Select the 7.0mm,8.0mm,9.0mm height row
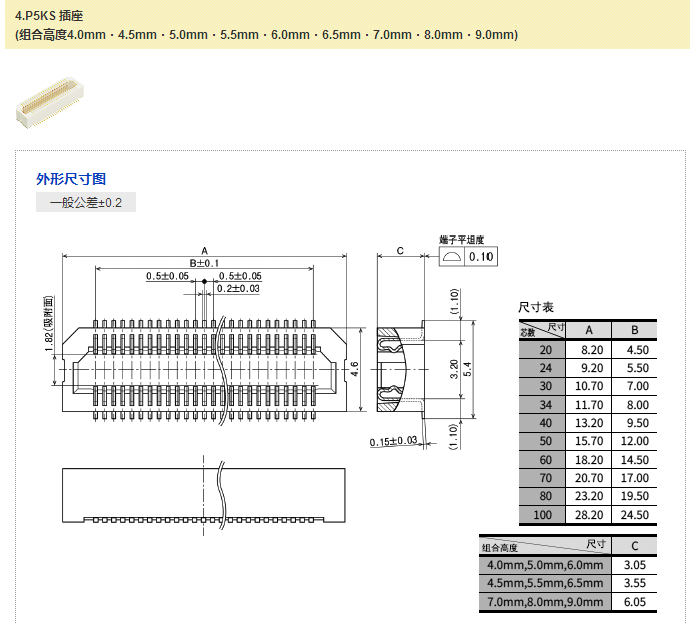 click(x=544, y=602)
